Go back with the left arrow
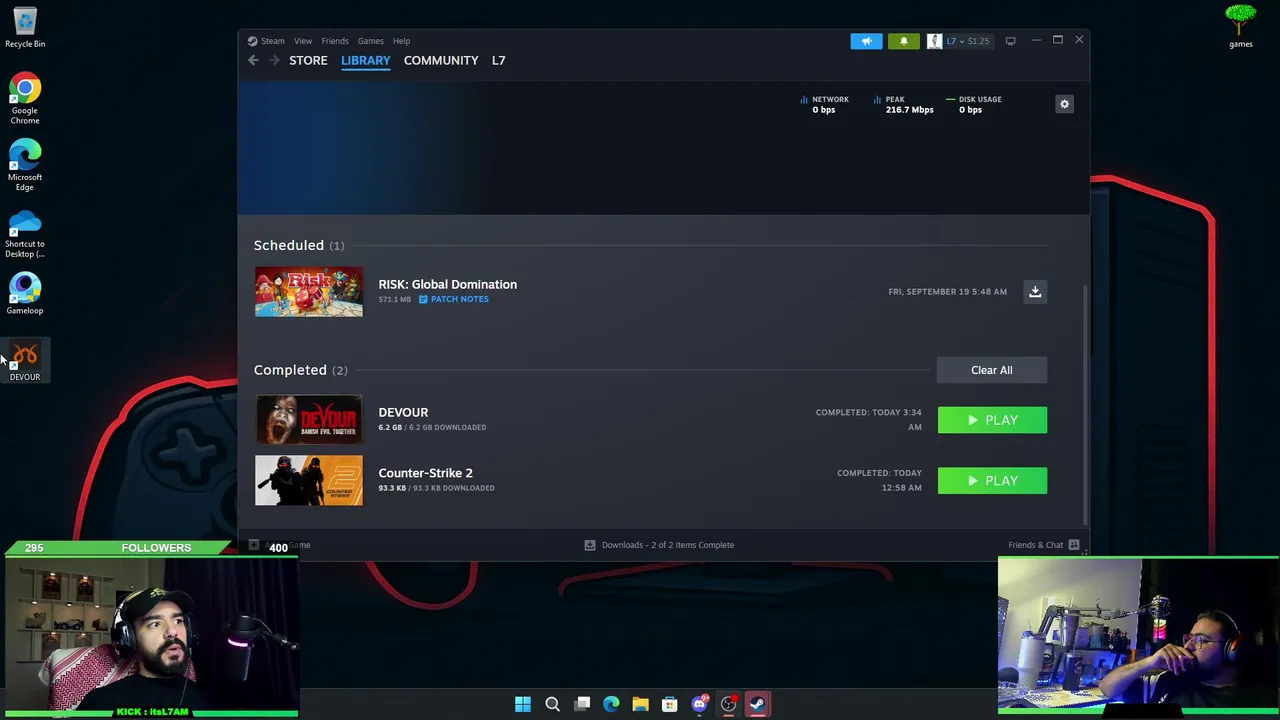The image size is (1280, 720). [x=253, y=60]
